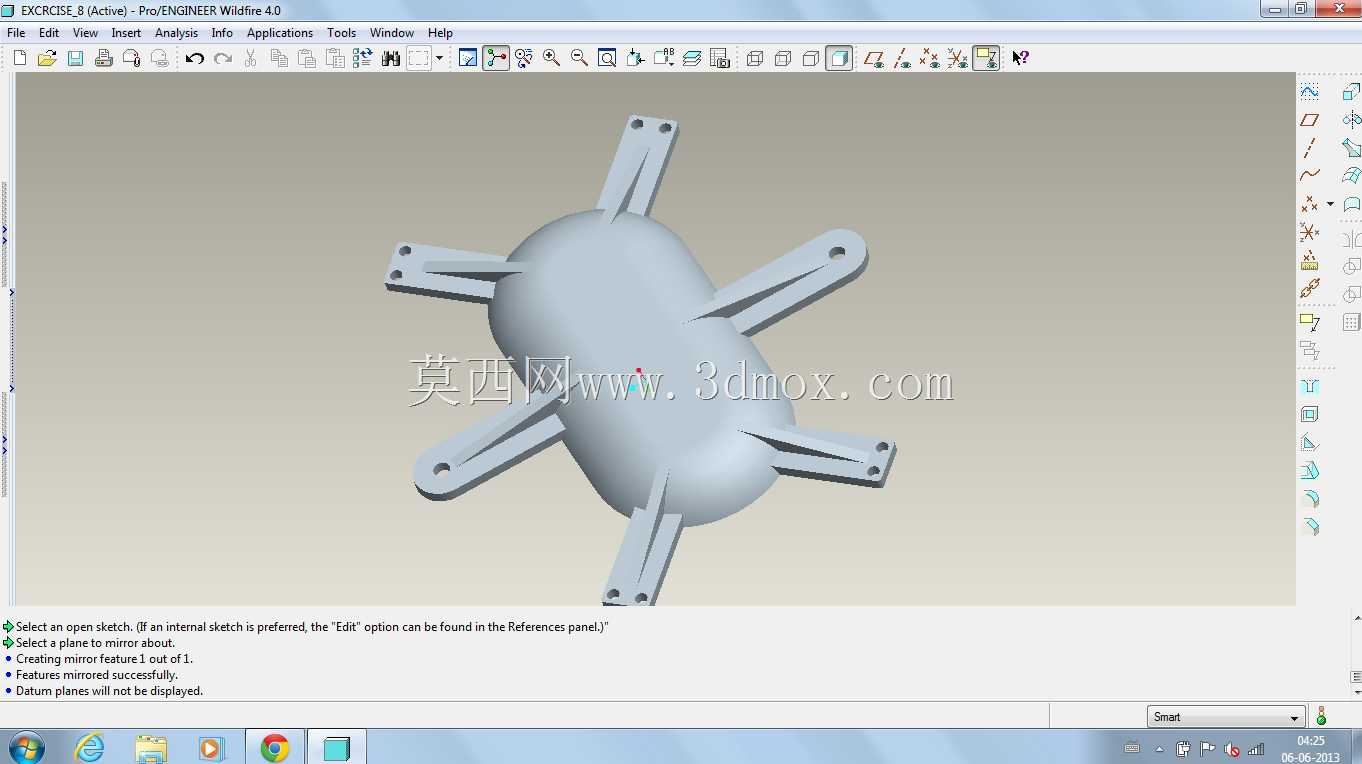Open Paste Special
Image resolution: width=1362 pixels, height=764 pixels.
point(335,58)
